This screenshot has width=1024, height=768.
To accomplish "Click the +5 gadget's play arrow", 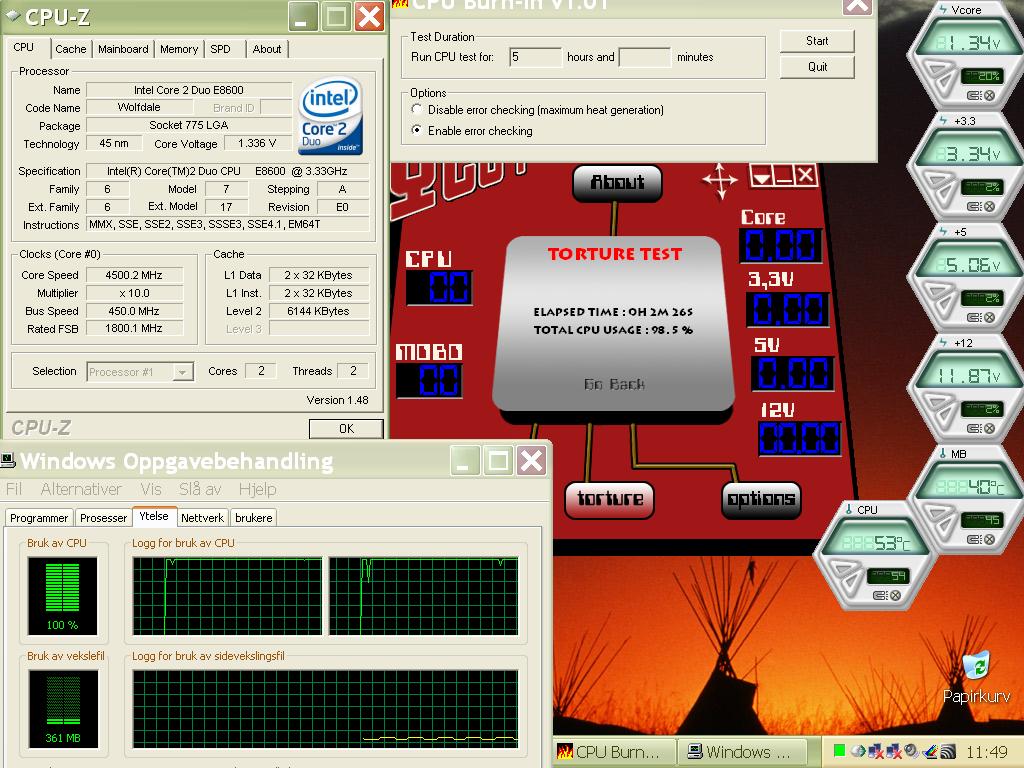I will (940, 299).
